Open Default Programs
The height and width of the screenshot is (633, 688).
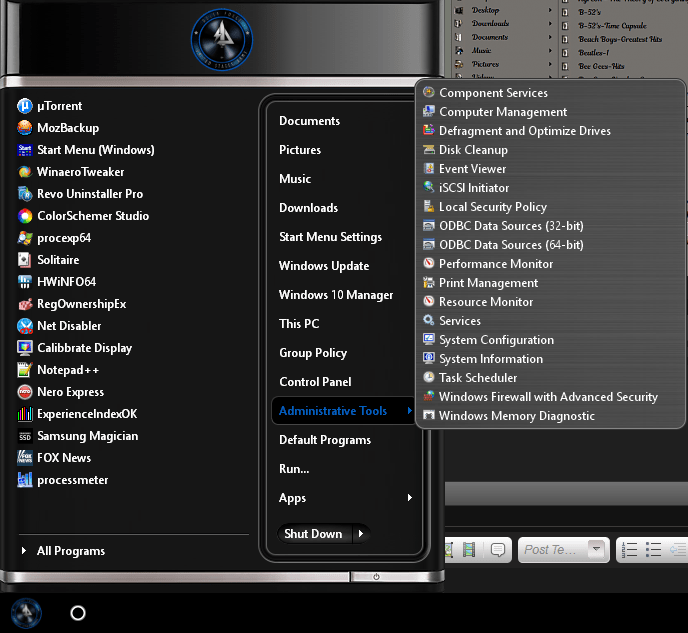coord(325,440)
